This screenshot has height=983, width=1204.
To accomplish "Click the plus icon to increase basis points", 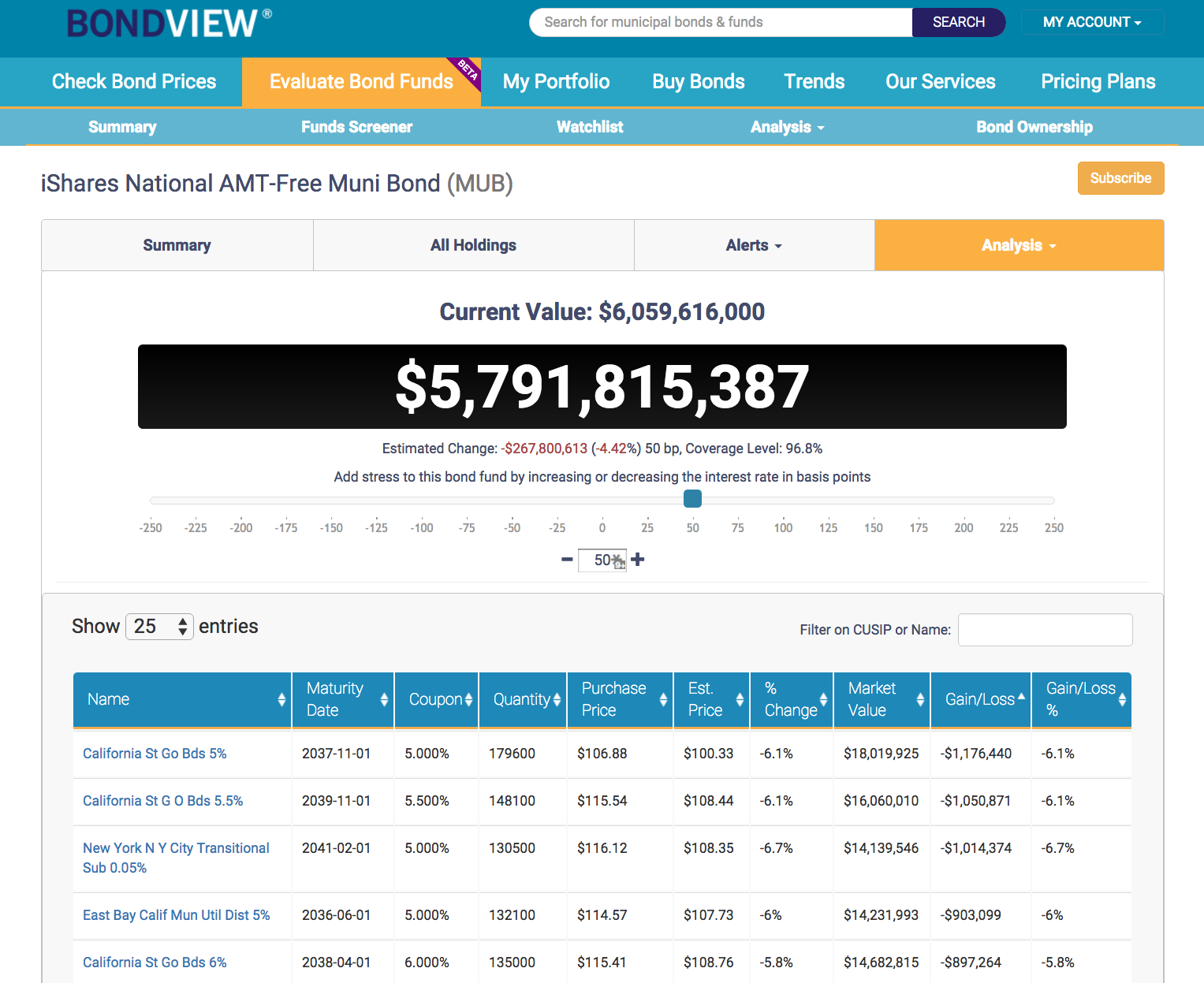I will (638, 560).
